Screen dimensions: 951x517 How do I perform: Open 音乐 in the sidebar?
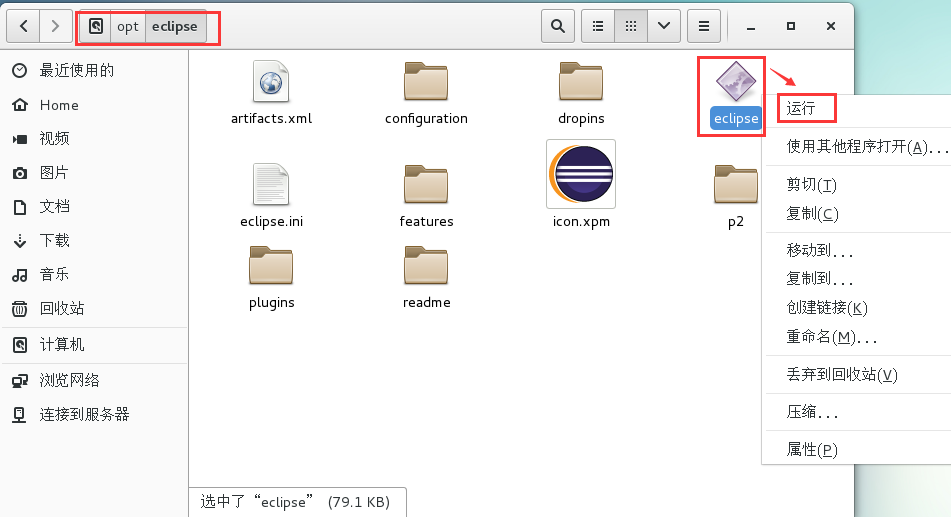pyautogui.click(x=94, y=274)
